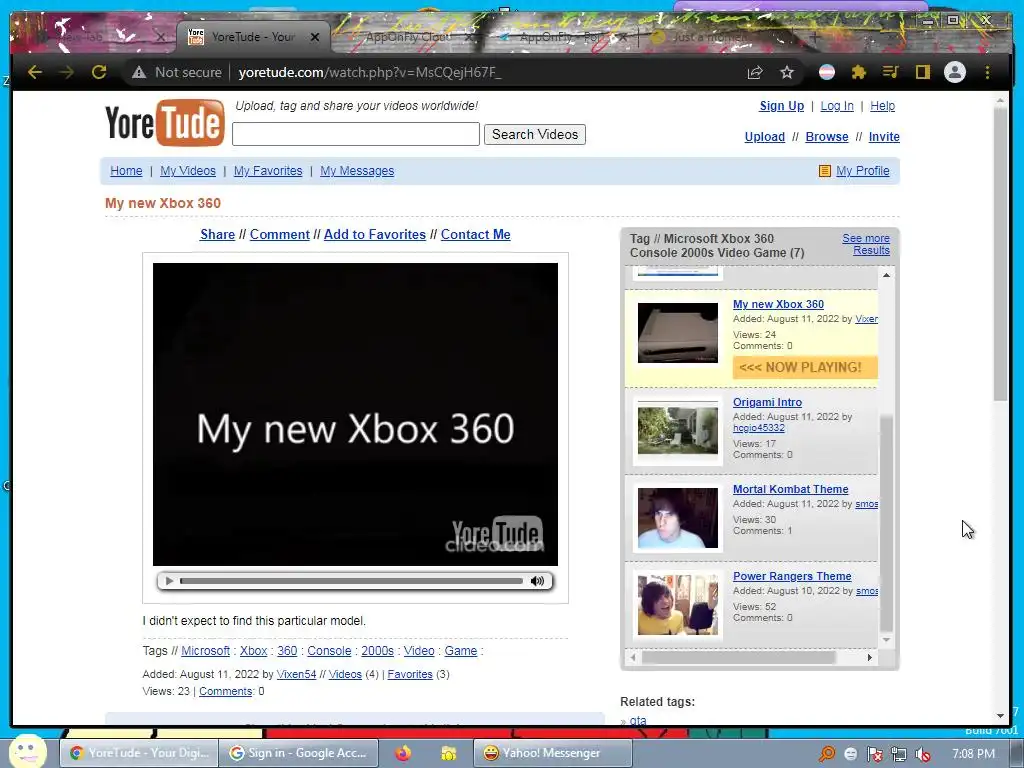This screenshot has width=1024, height=768.
Task: Open Yahoo! Messenger taskbar item
Action: 552,753
